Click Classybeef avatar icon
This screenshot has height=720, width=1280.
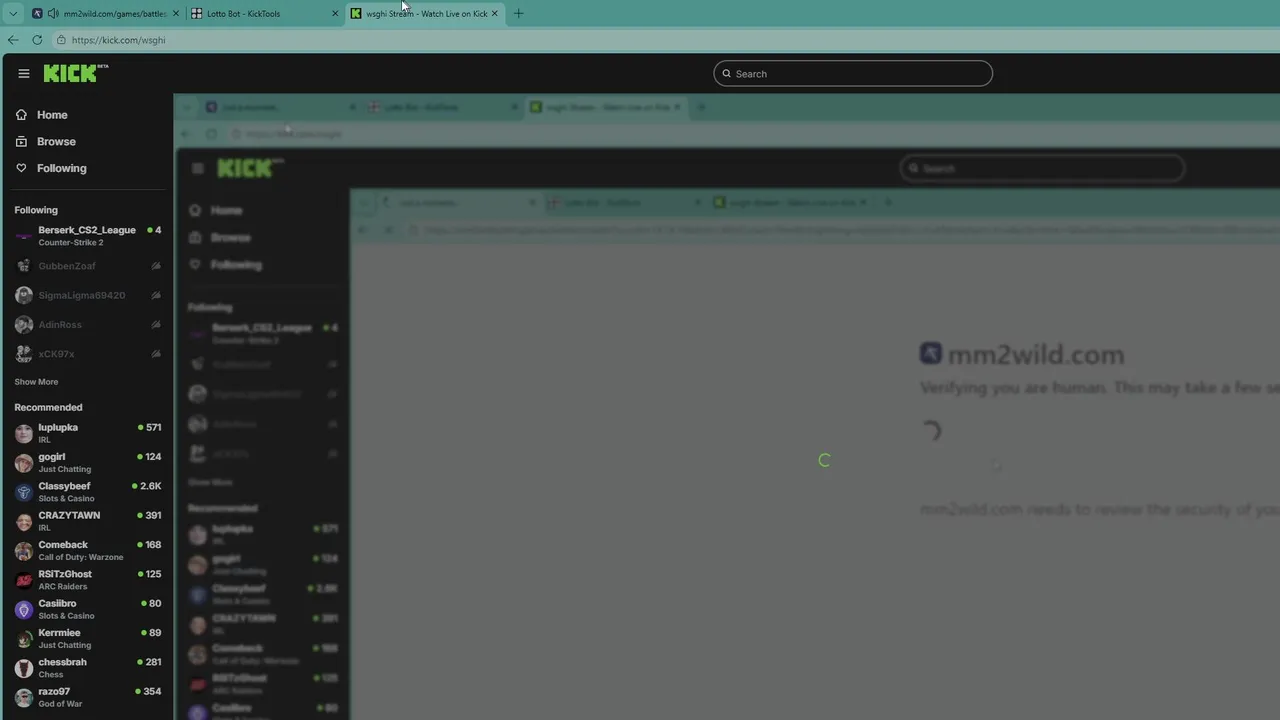pyautogui.click(x=24, y=492)
